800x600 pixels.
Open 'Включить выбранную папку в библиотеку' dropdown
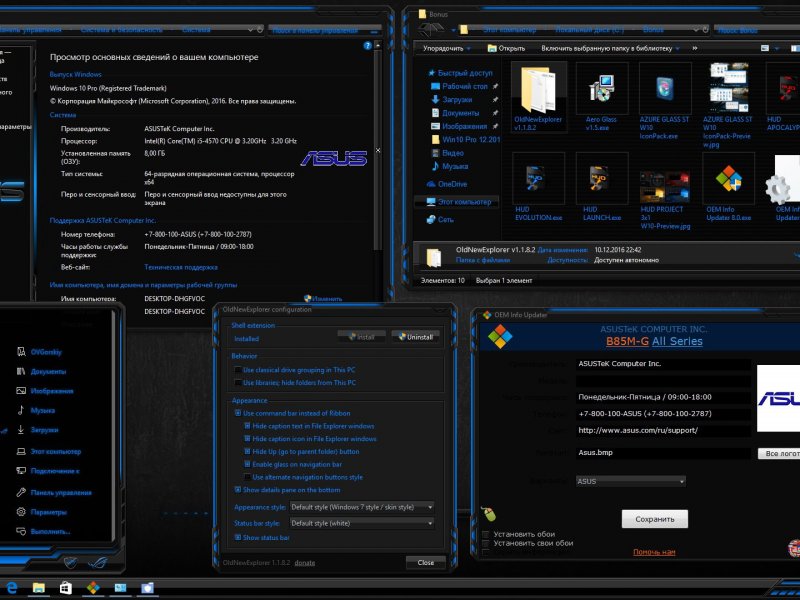[610, 48]
